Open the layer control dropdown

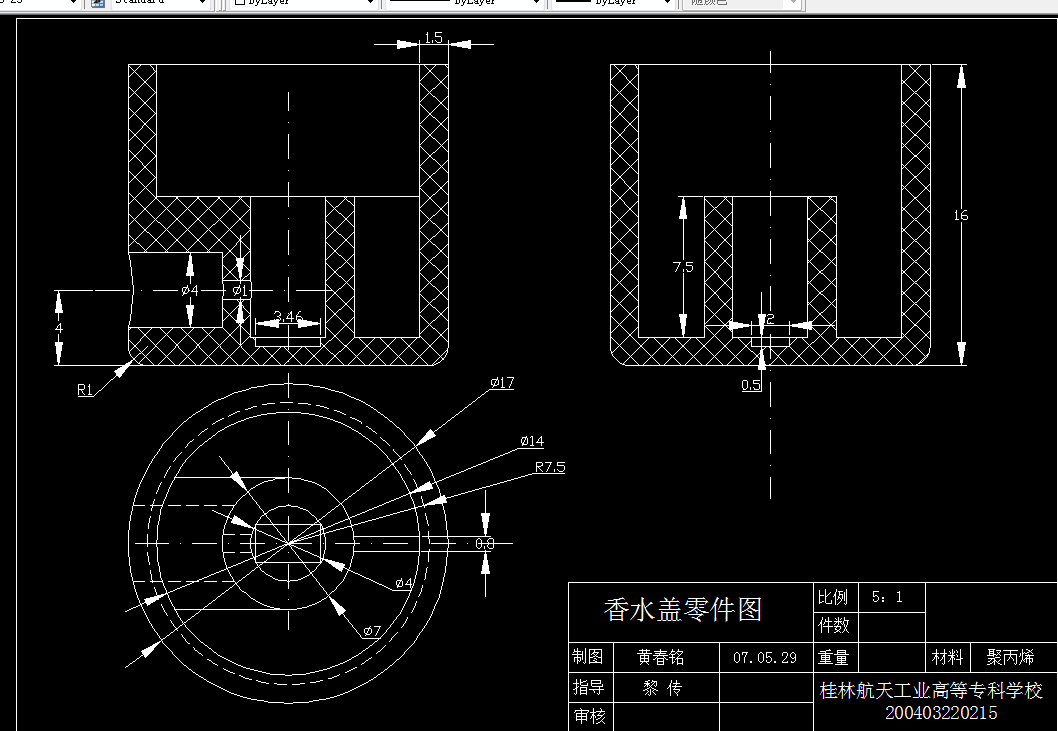click(x=75, y=4)
